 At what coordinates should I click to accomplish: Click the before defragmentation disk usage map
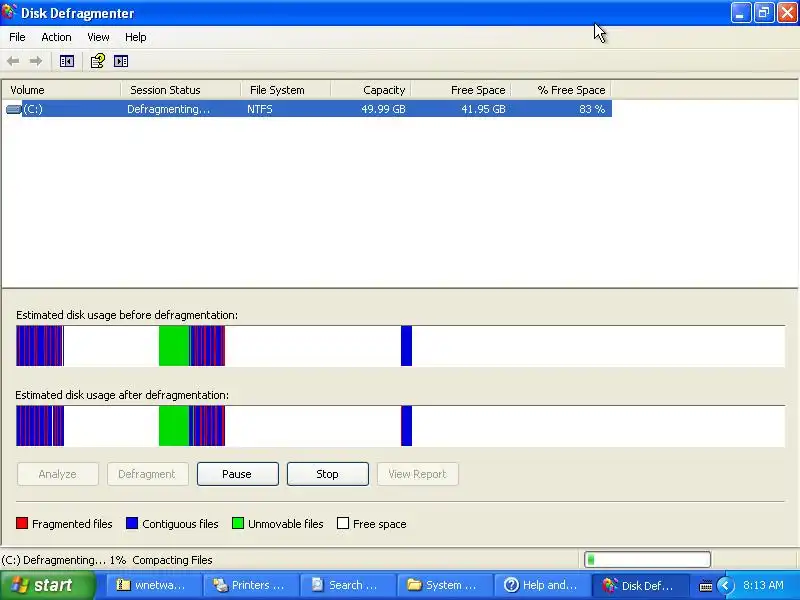[x=401, y=346]
